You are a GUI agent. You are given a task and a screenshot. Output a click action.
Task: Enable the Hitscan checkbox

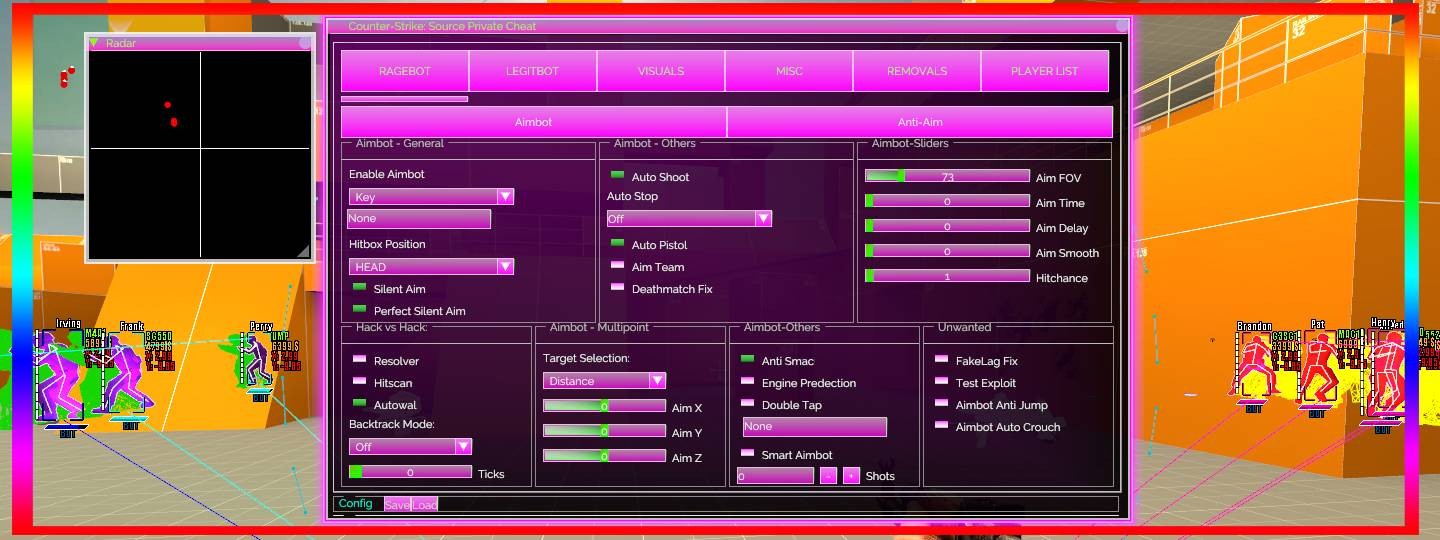tap(360, 382)
